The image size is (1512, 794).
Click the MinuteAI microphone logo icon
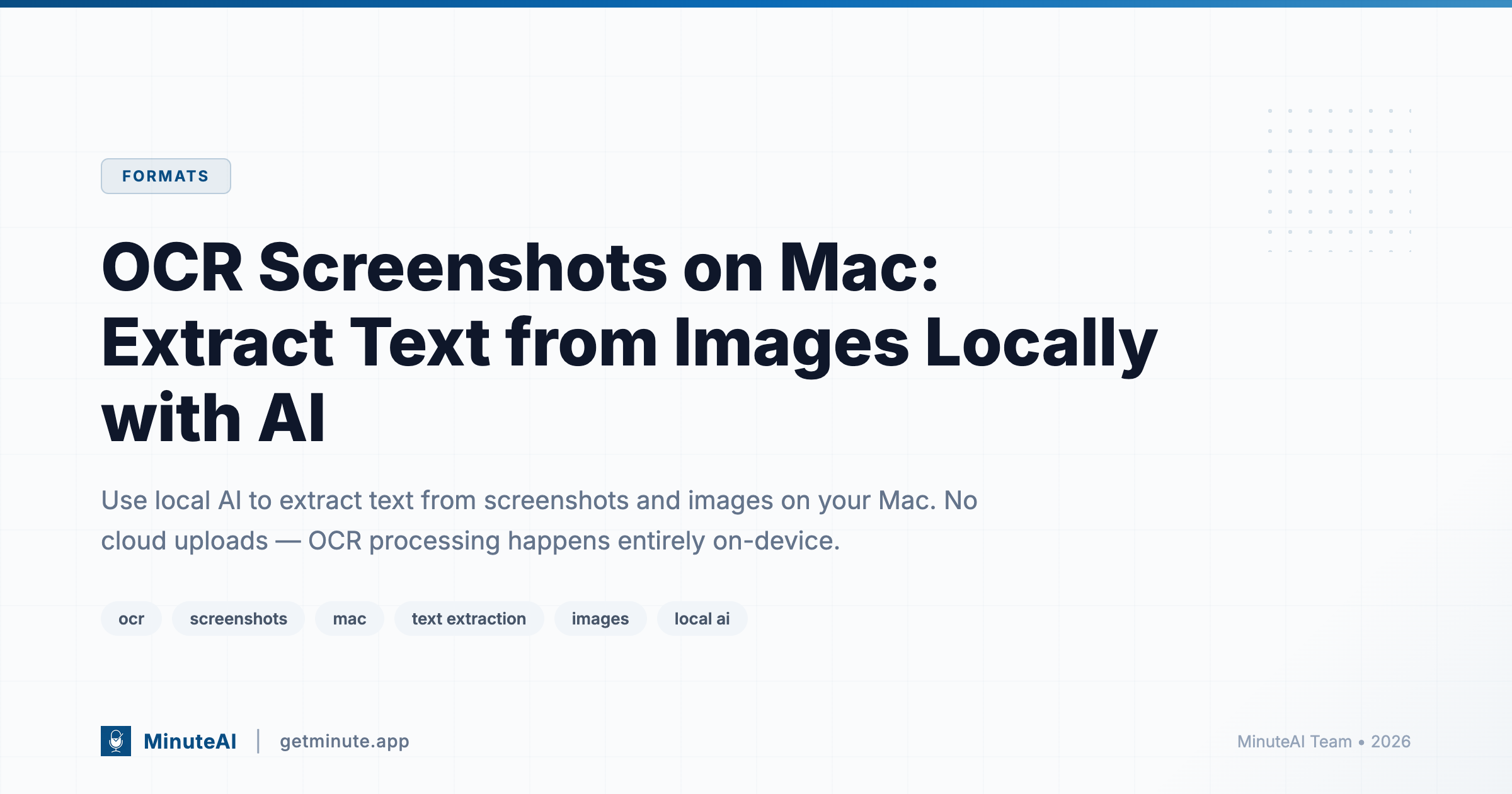click(x=116, y=741)
